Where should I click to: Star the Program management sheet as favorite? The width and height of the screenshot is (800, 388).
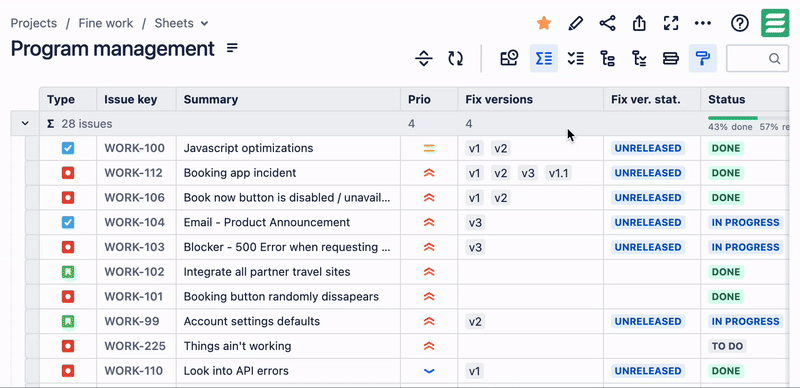coord(544,23)
